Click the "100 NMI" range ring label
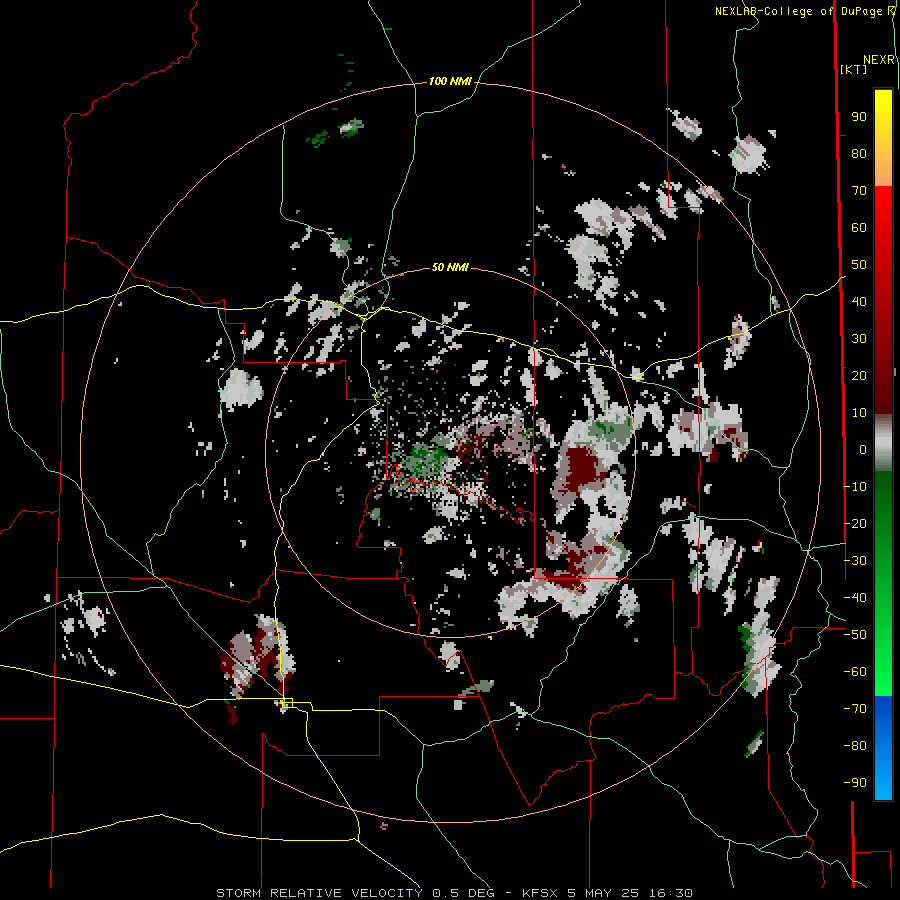Viewport: 900px width, 900px height. tap(450, 82)
